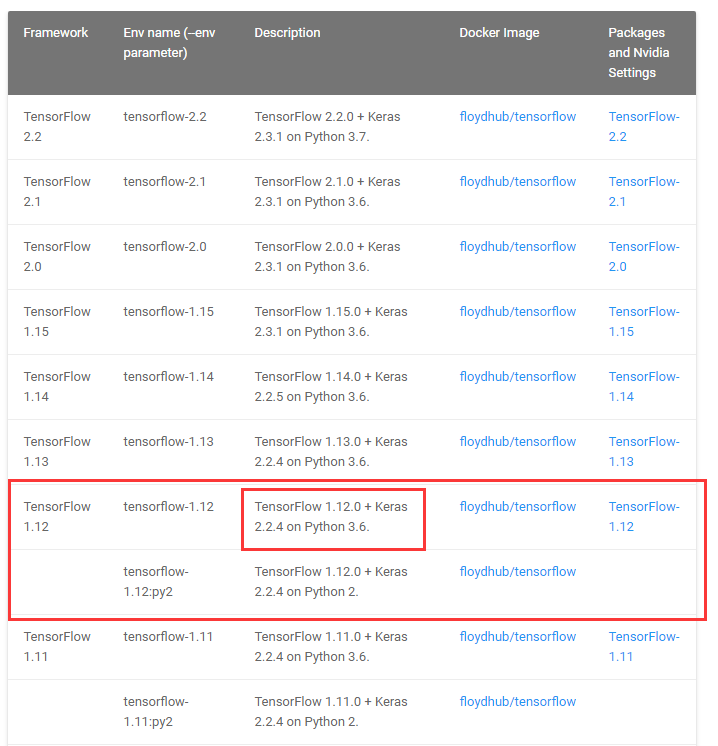Click description 'TensorFlow 1.14.0 + Keras 2.2.5'
718x746 pixels.
coord(331,386)
